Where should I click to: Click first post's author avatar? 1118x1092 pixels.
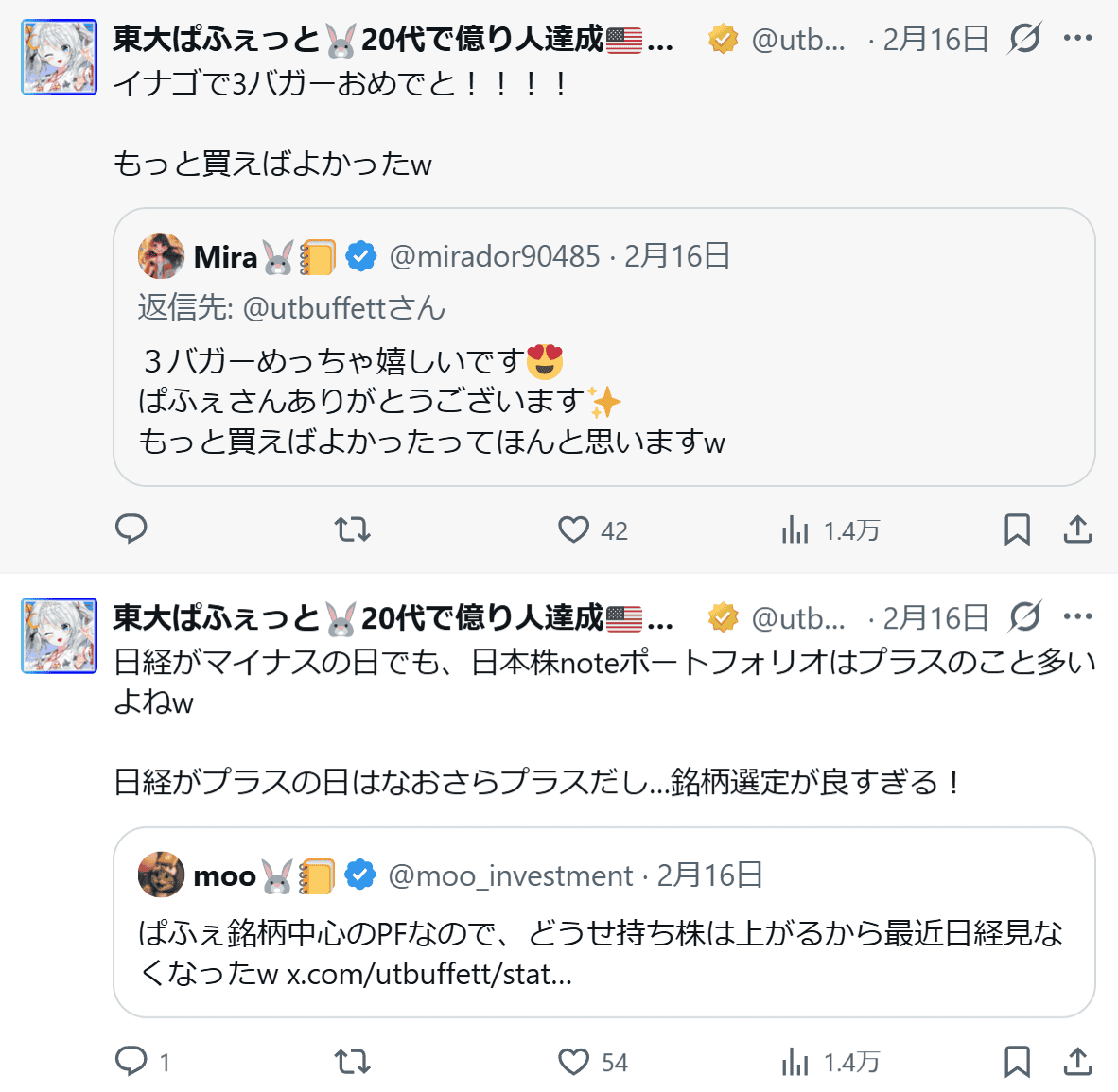60,58
